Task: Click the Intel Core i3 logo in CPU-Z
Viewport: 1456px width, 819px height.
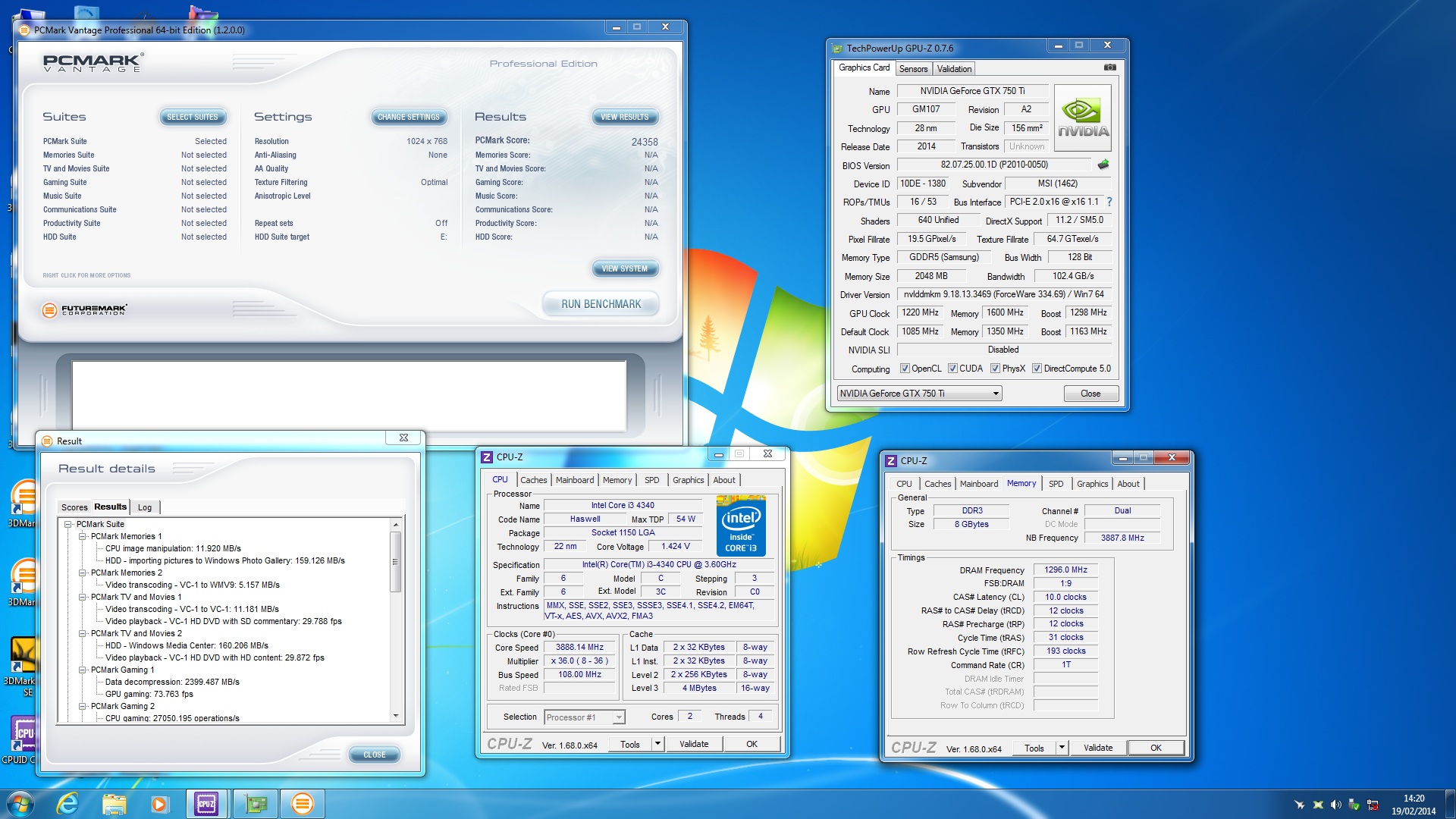Action: [741, 526]
